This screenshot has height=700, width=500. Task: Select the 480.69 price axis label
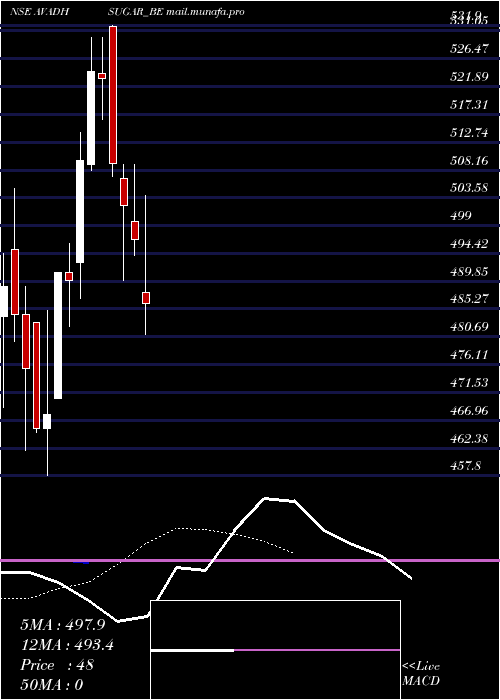click(x=469, y=327)
